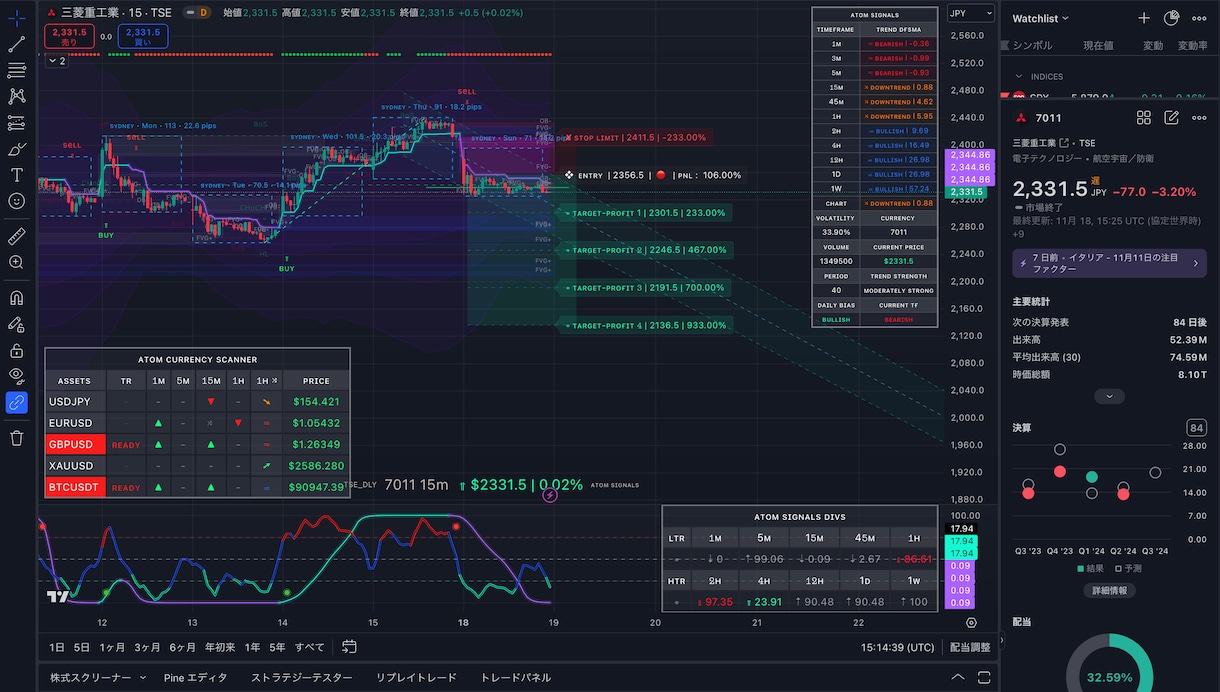Select the BTCUSDT row in currency scanner
The image size is (1220, 692).
tap(197, 487)
